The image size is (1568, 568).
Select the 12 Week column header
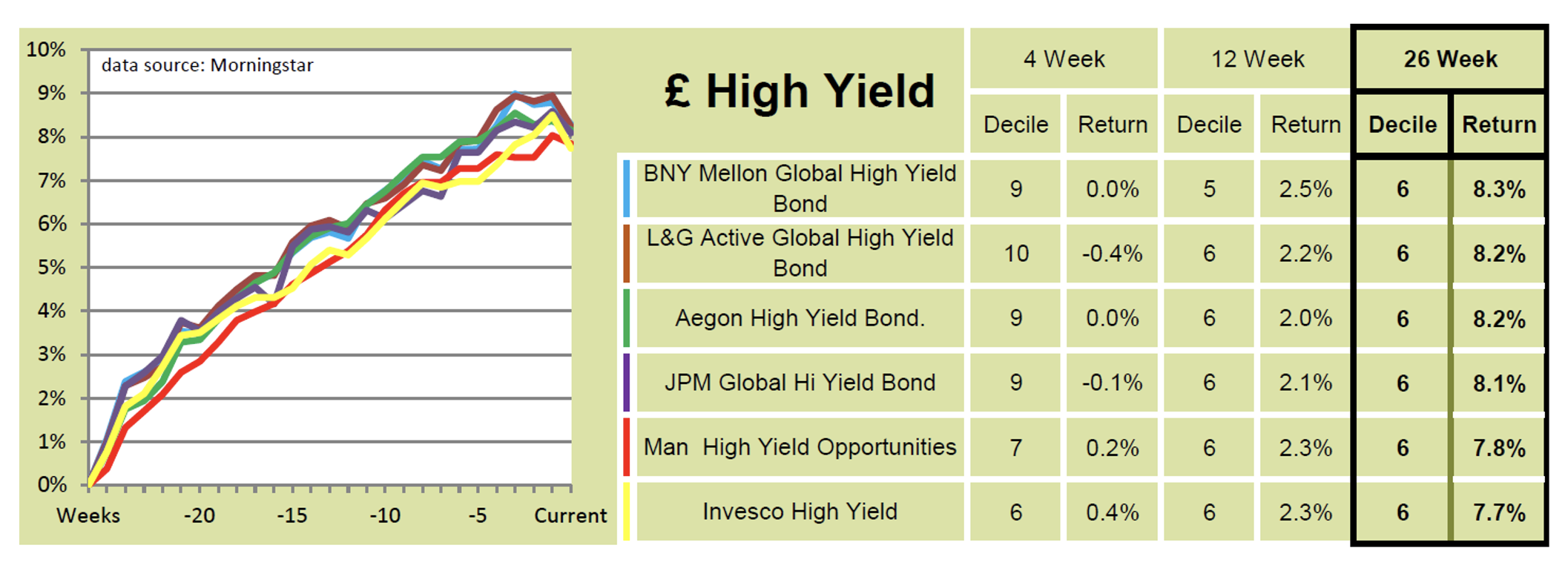[x=1257, y=59]
